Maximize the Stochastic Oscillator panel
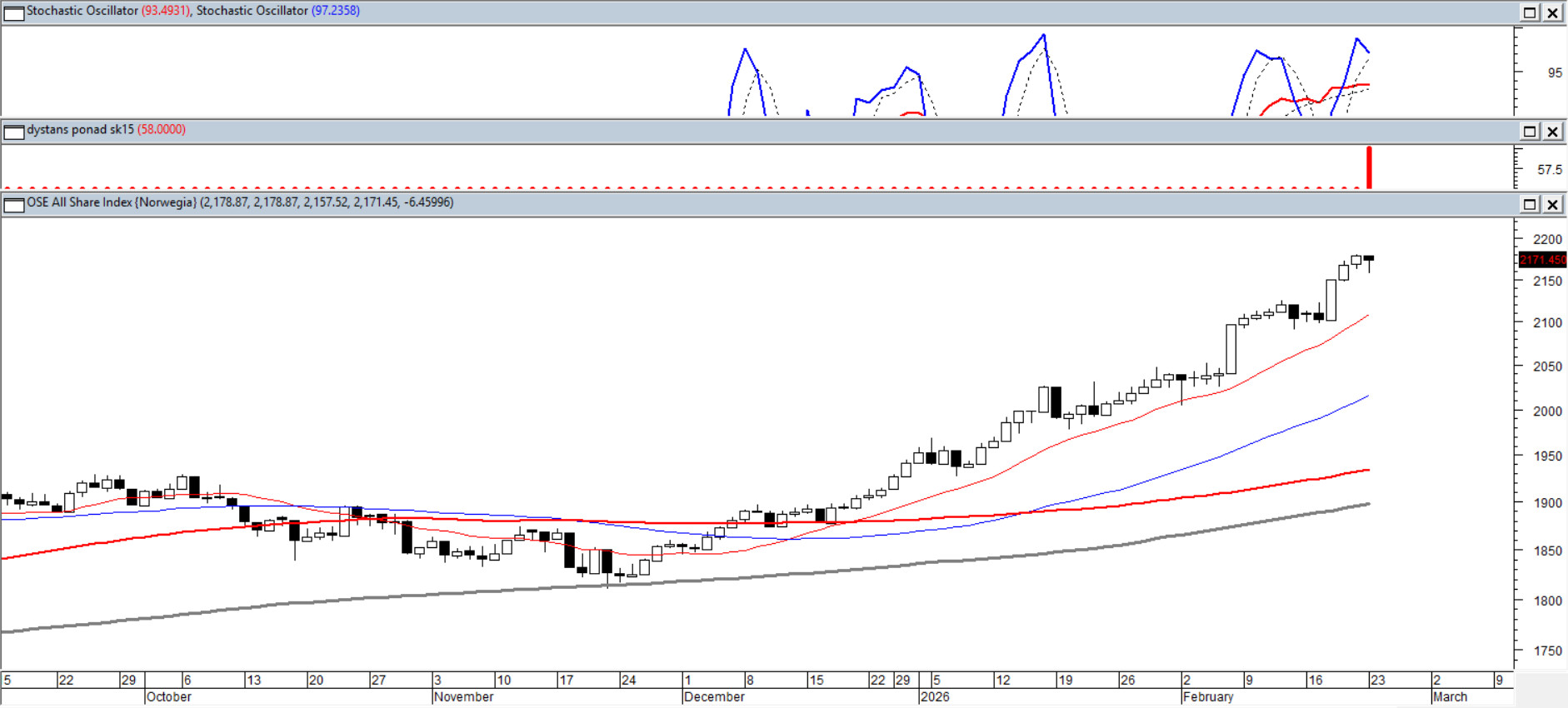The image size is (1568, 708). coord(1530,12)
